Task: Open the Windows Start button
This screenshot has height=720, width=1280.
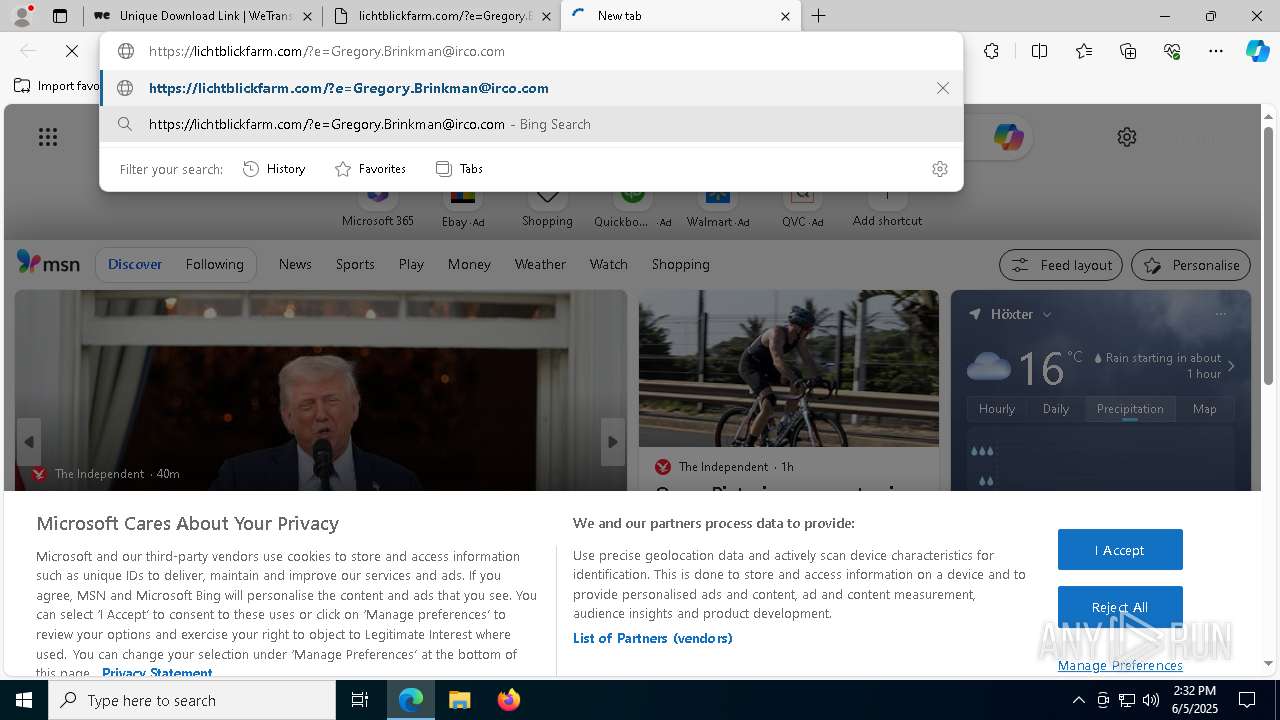Action: coord(24,700)
